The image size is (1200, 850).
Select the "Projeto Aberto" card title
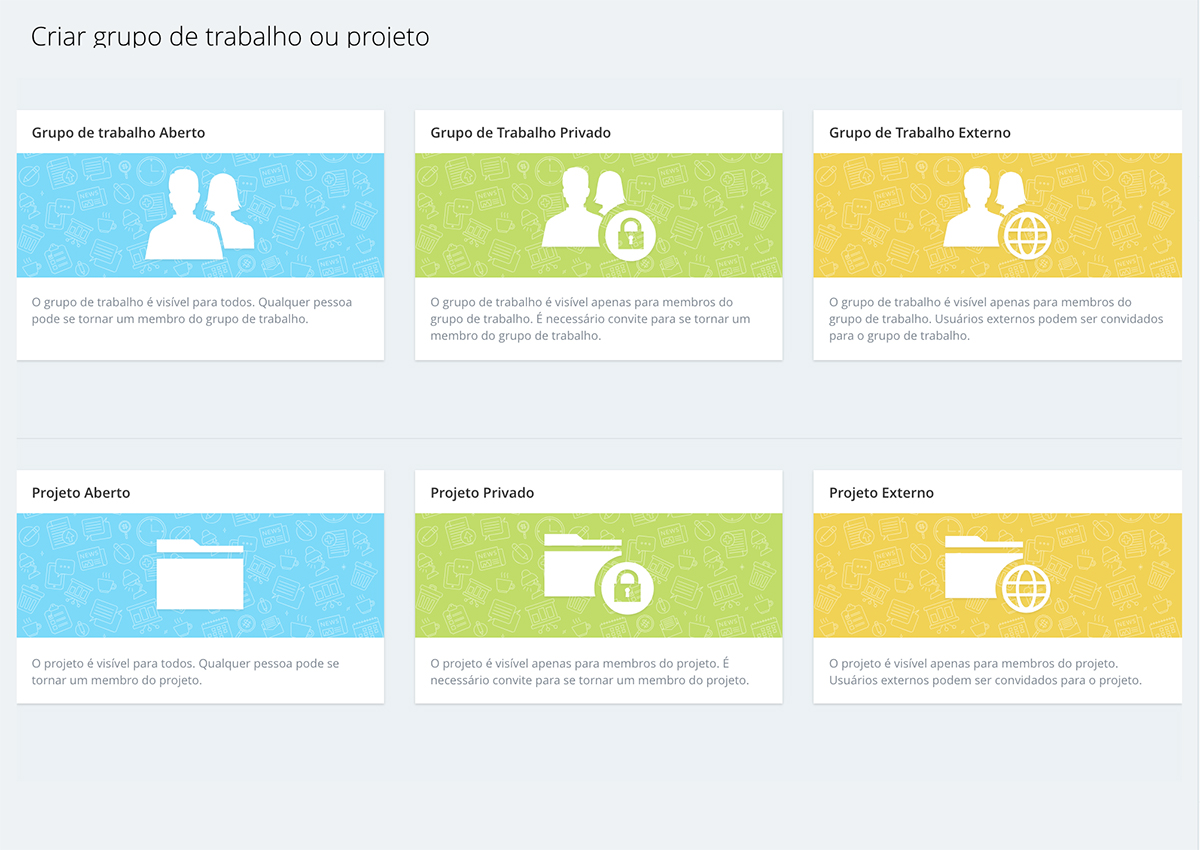click(x=81, y=493)
